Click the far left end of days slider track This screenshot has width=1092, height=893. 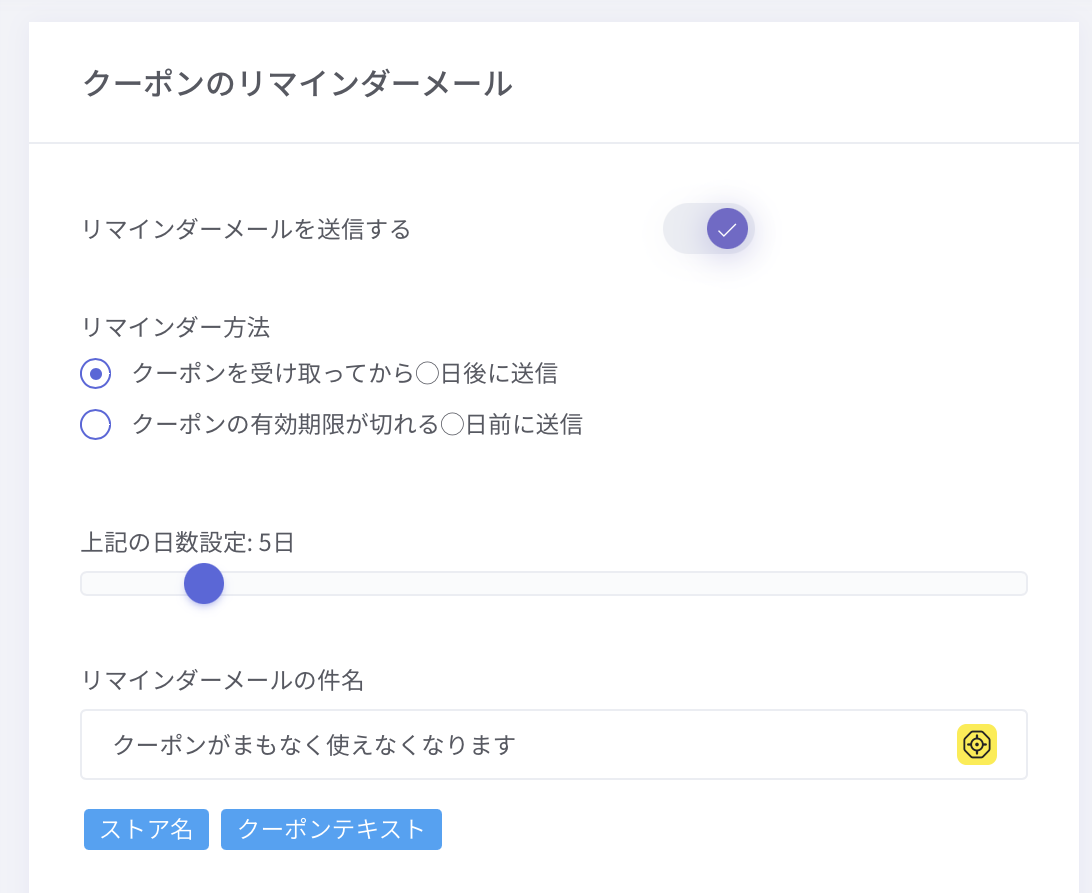88,583
